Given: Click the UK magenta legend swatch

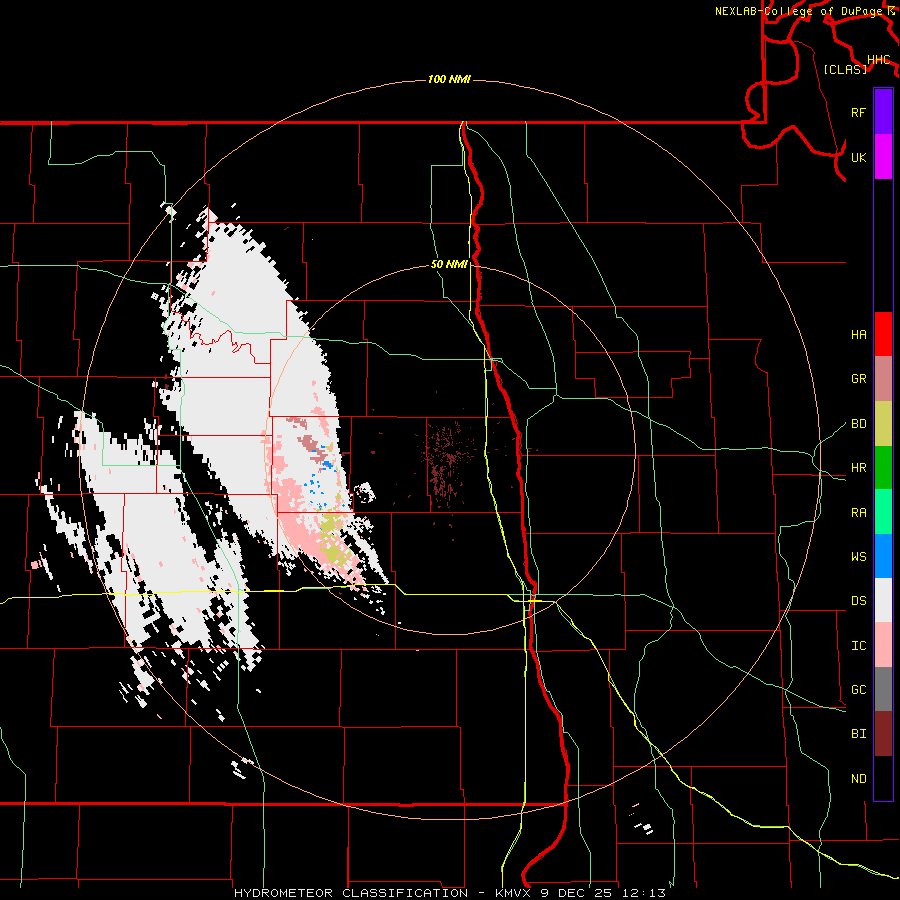Looking at the screenshot, I should [x=883, y=157].
